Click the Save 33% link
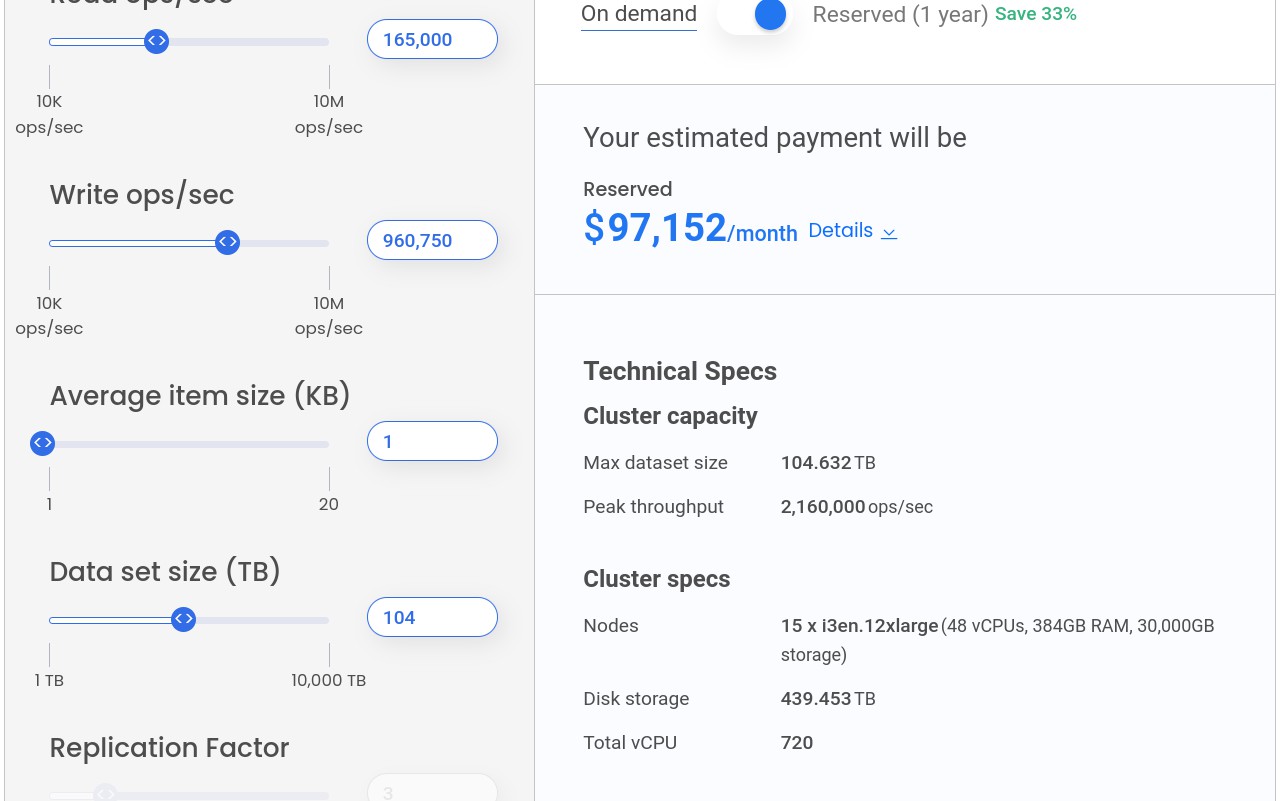 [1035, 14]
